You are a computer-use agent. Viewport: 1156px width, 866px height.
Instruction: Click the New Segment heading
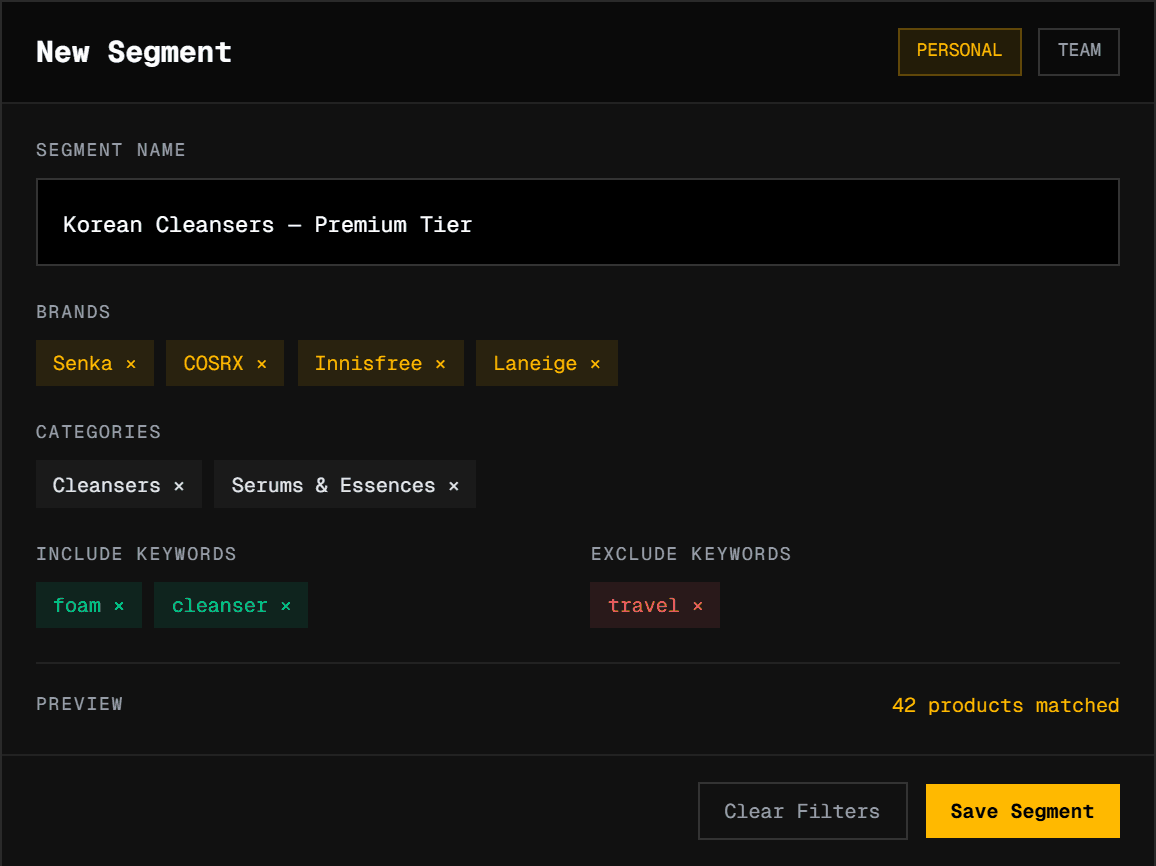pyautogui.click(x=134, y=52)
